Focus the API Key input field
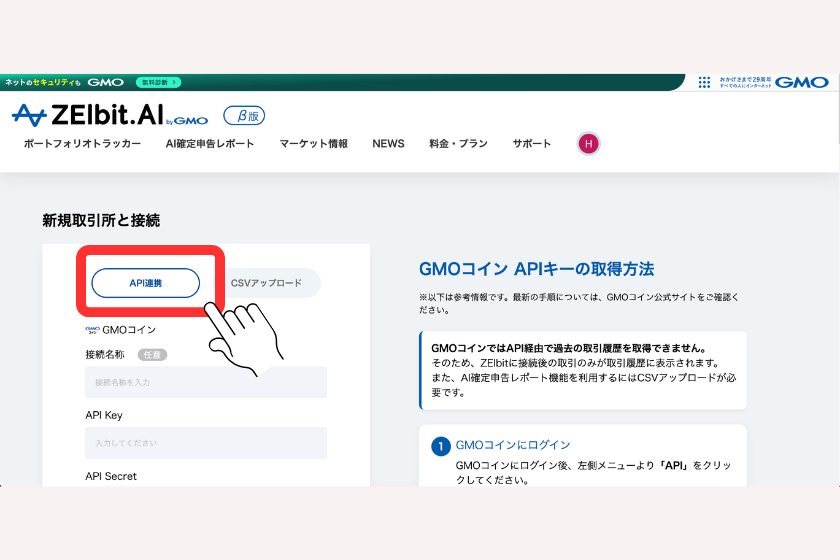 tap(205, 443)
